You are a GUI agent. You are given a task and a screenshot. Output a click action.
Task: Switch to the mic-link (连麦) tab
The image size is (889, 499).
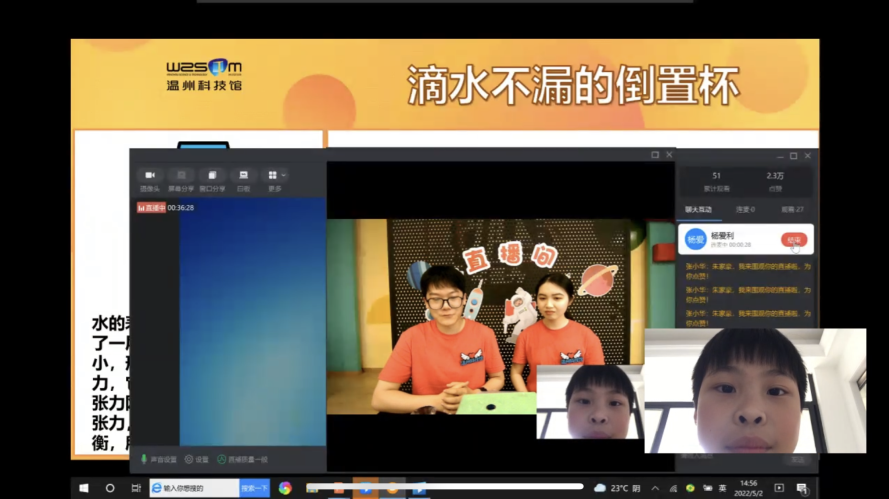745,210
